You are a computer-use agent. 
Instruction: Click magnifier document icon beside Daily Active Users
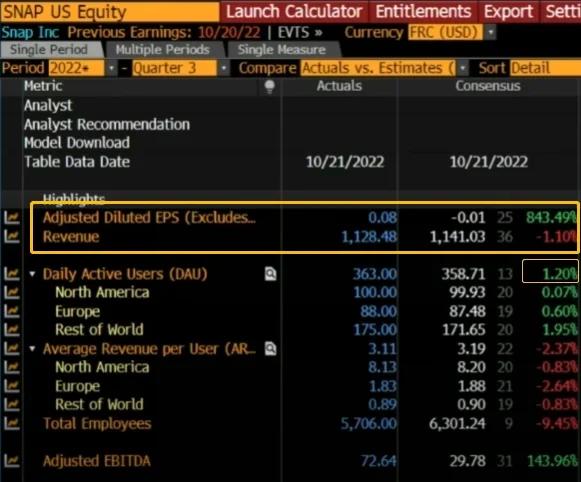pos(270,274)
